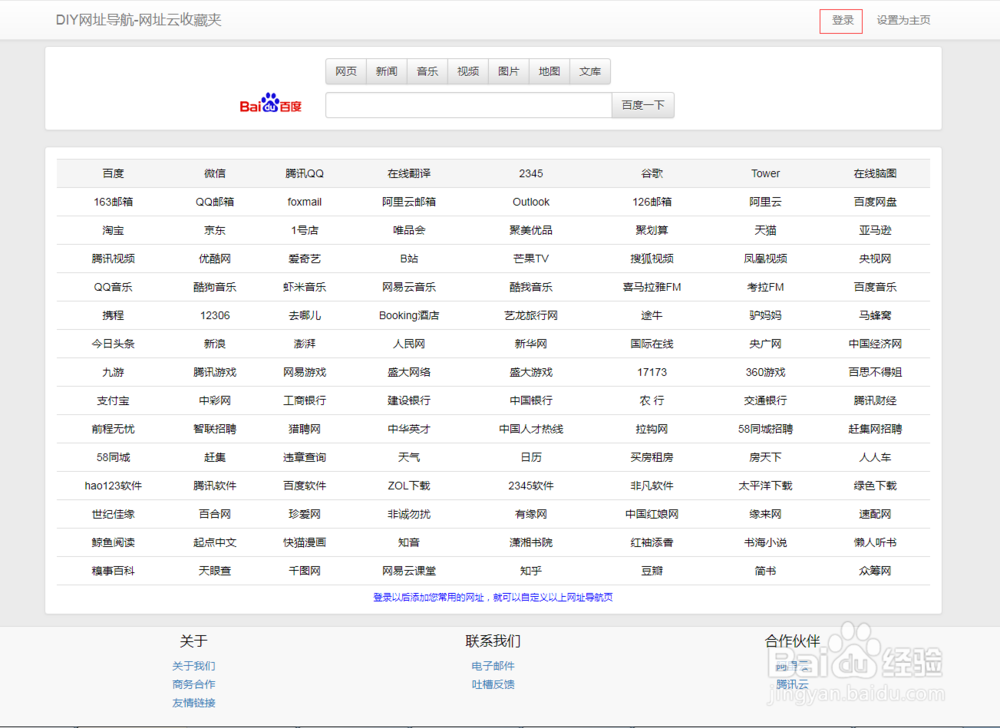The width and height of the screenshot is (1000, 728).
Task: Open the 58同城招聘 link
Action: pyautogui.click(x=765, y=429)
